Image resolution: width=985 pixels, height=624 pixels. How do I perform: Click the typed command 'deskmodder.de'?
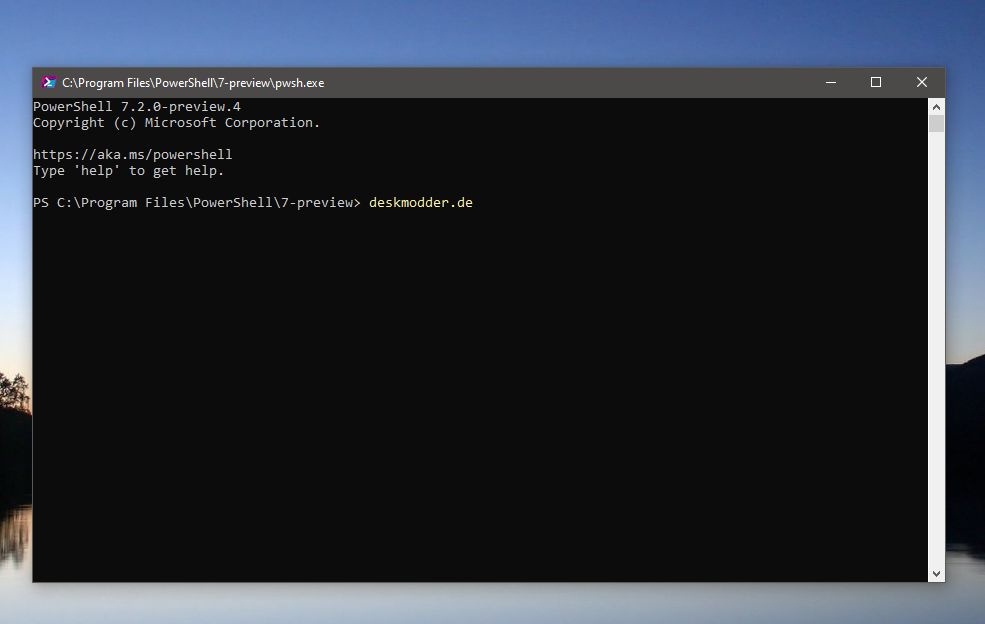coord(421,202)
